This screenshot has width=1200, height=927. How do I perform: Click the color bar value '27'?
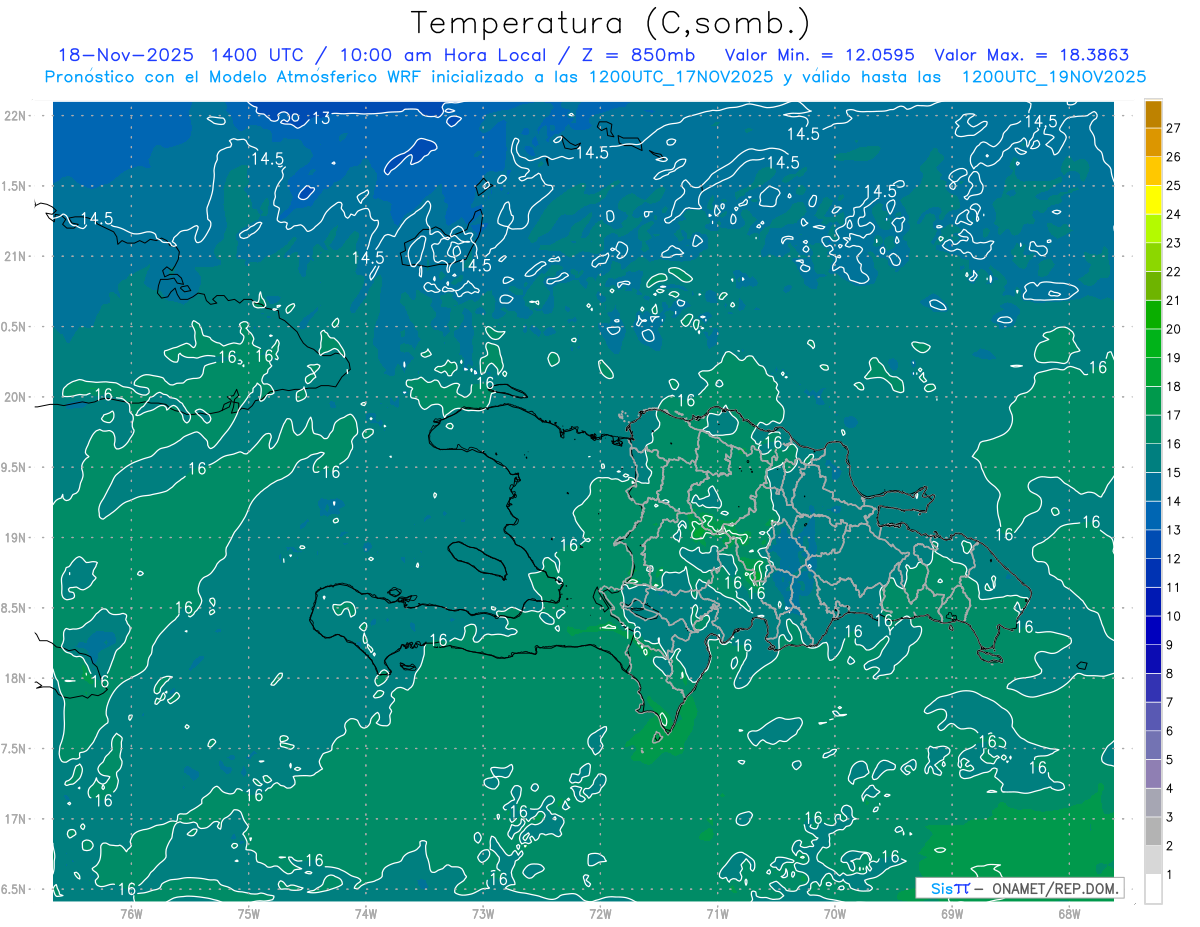[1174, 128]
